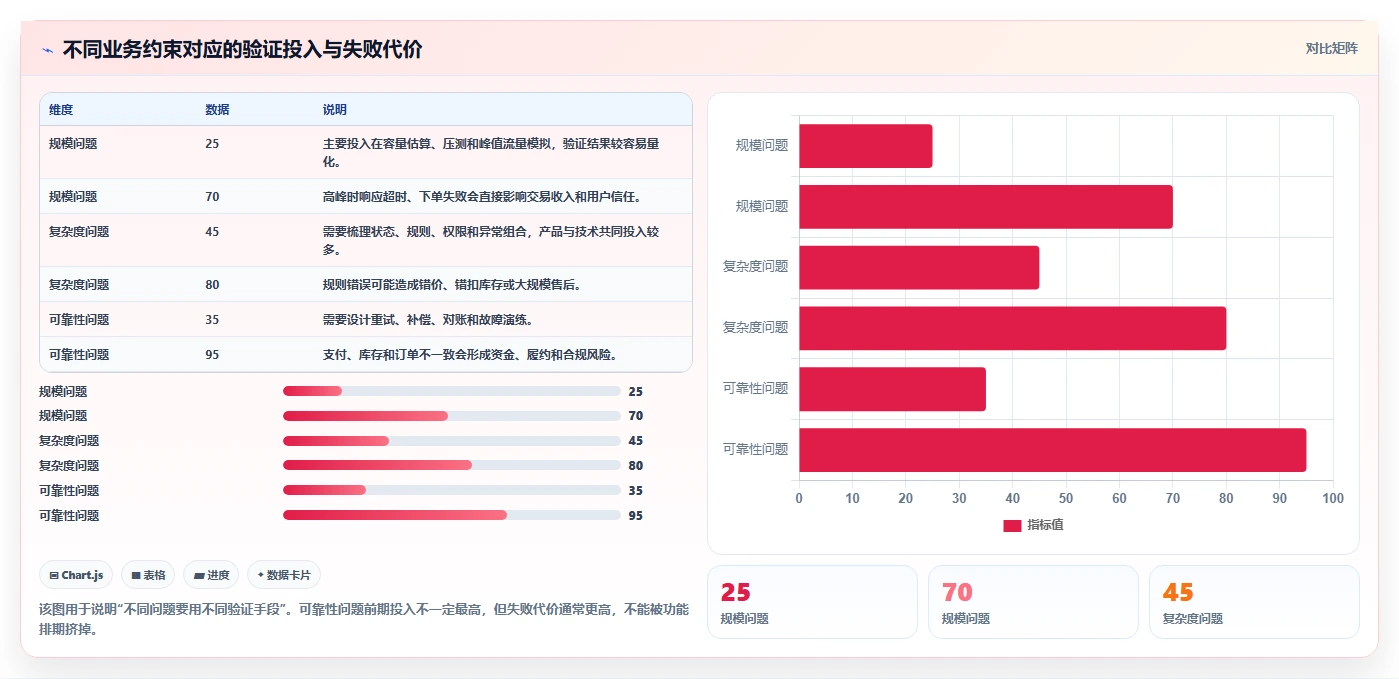The width and height of the screenshot is (1399, 679).
Task: Click description starting 支付、库存和订单不一致
Action: click(470, 355)
